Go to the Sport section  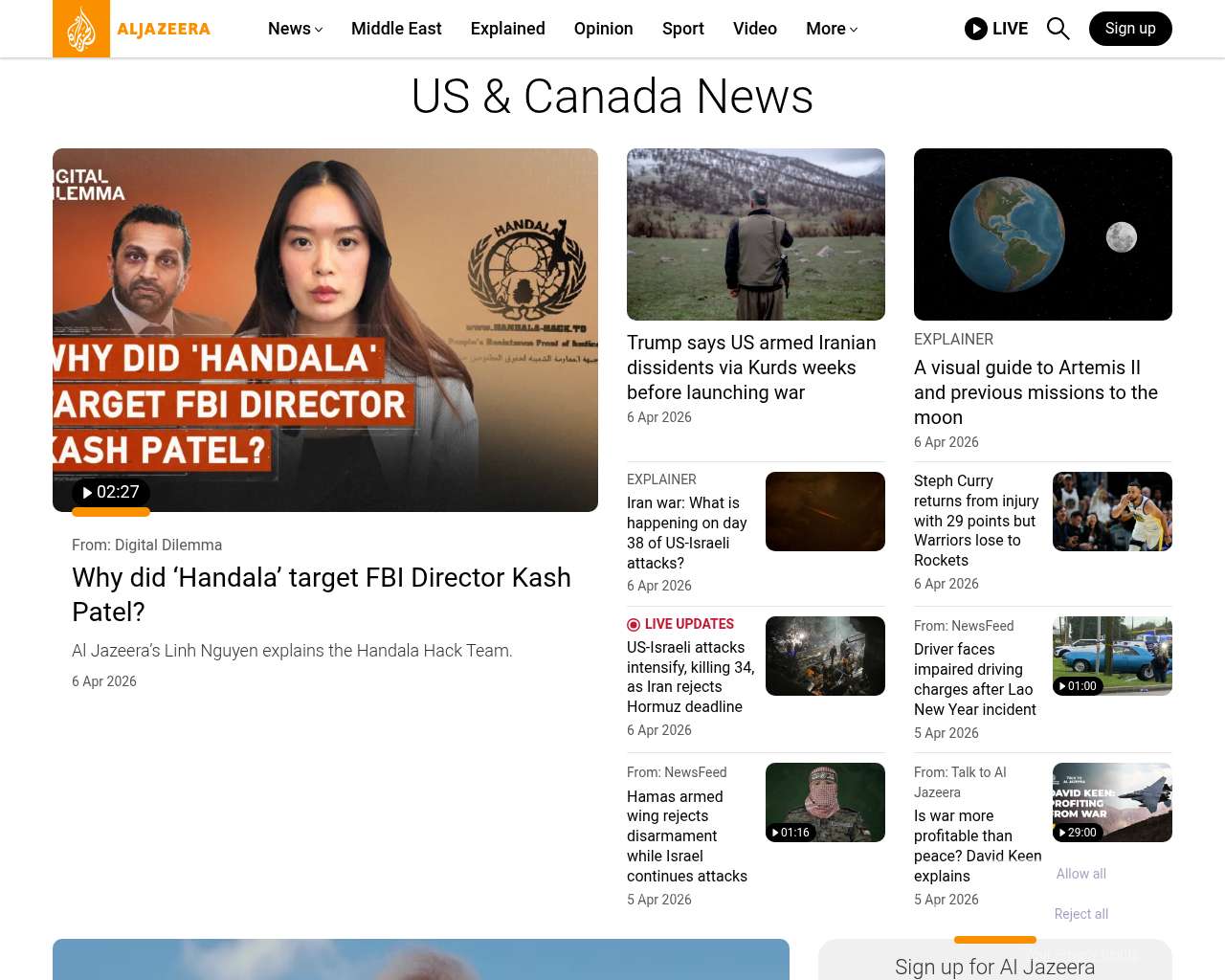click(683, 29)
